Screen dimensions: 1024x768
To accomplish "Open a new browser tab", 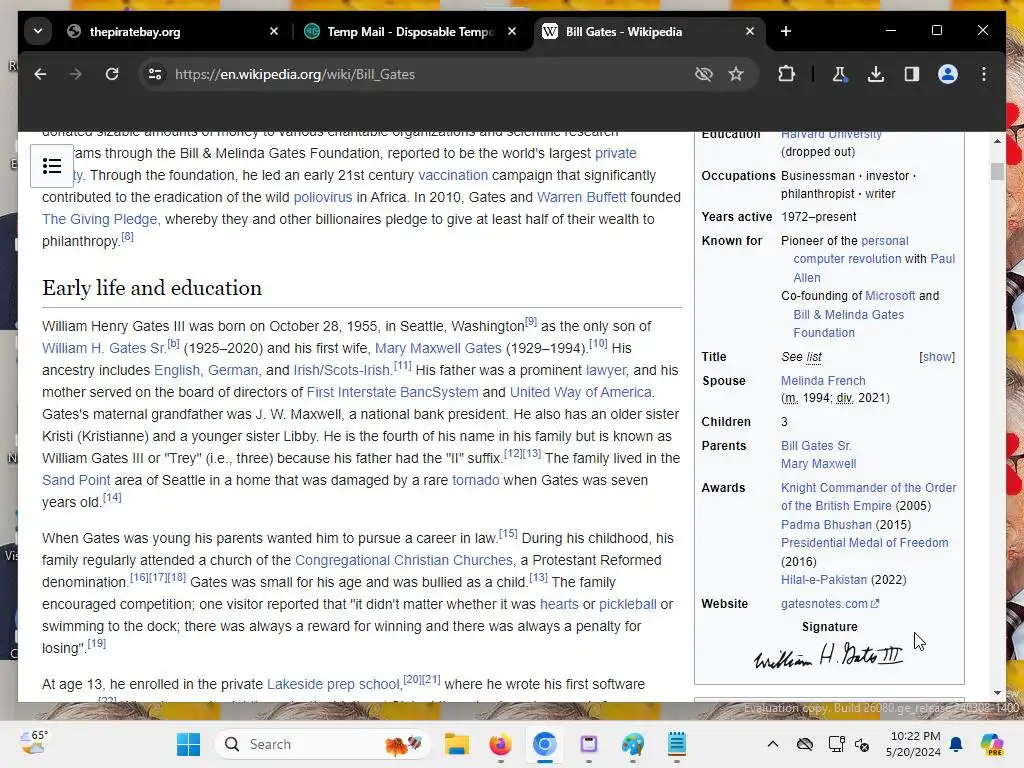I will click(x=786, y=31).
